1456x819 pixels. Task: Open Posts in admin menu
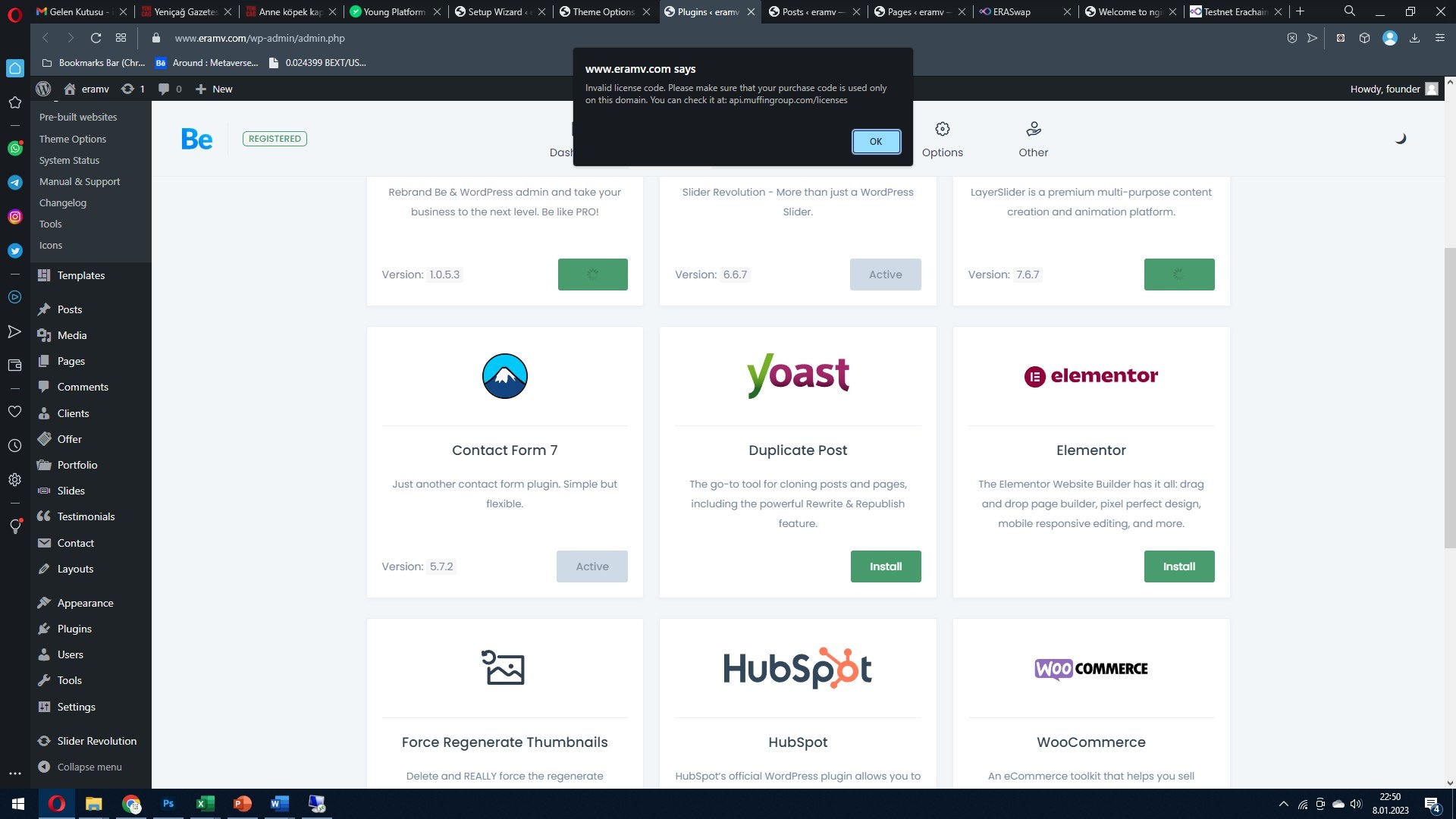click(x=70, y=309)
